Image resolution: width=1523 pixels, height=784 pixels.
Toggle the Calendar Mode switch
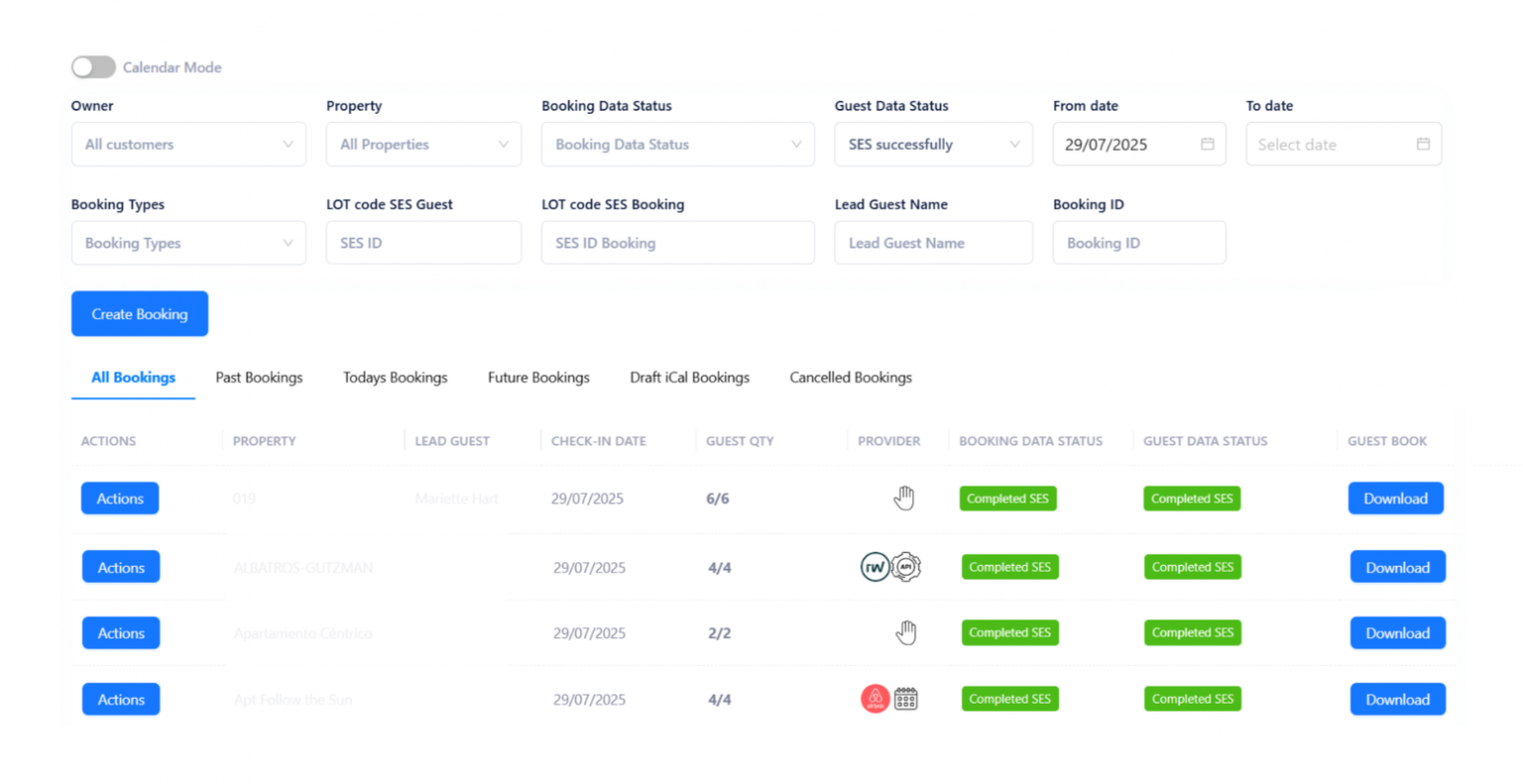93,66
